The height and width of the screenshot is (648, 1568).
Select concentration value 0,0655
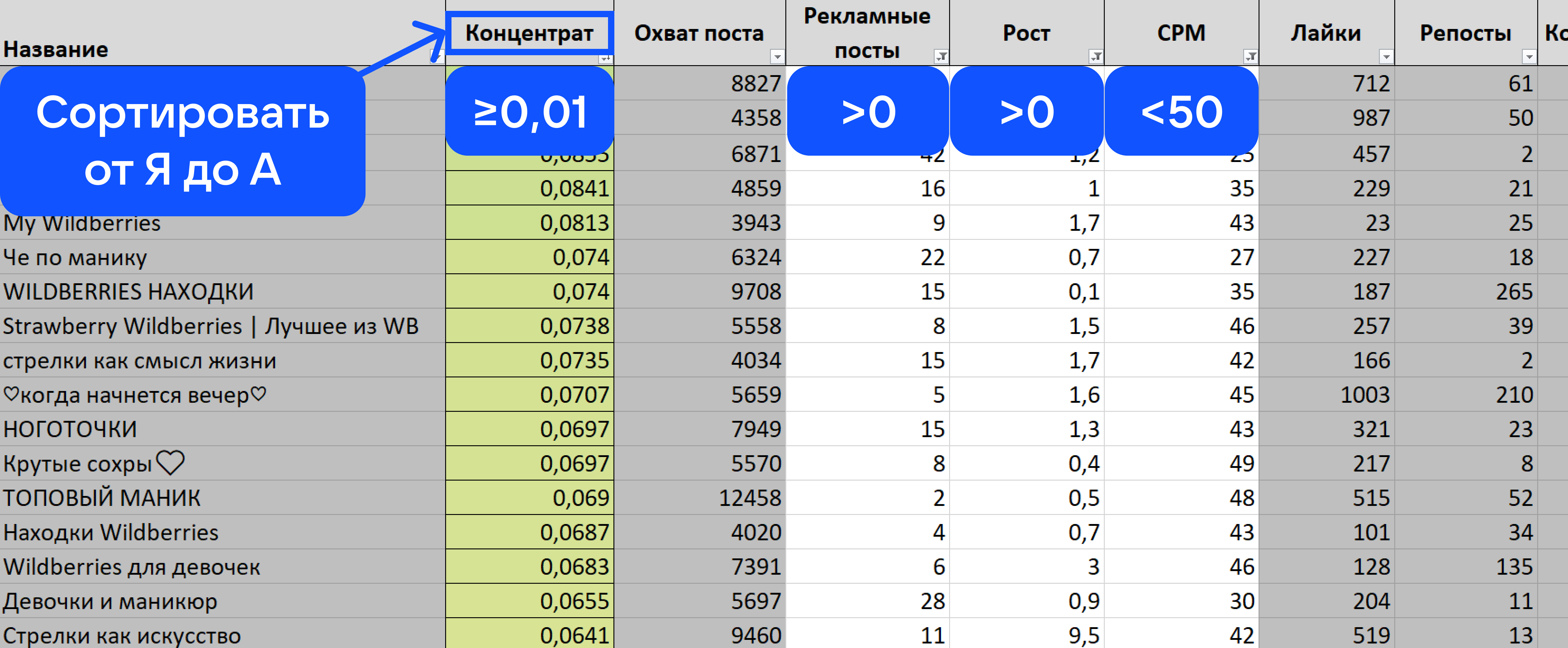[530, 601]
